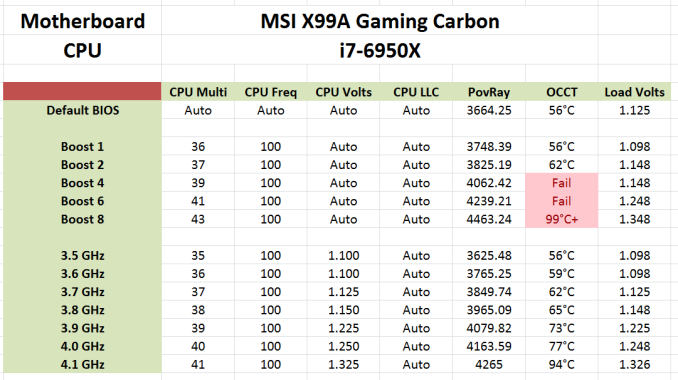Select the Motherboard label cell
The image size is (678, 380).
pyautogui.click(x=82, y=21)
